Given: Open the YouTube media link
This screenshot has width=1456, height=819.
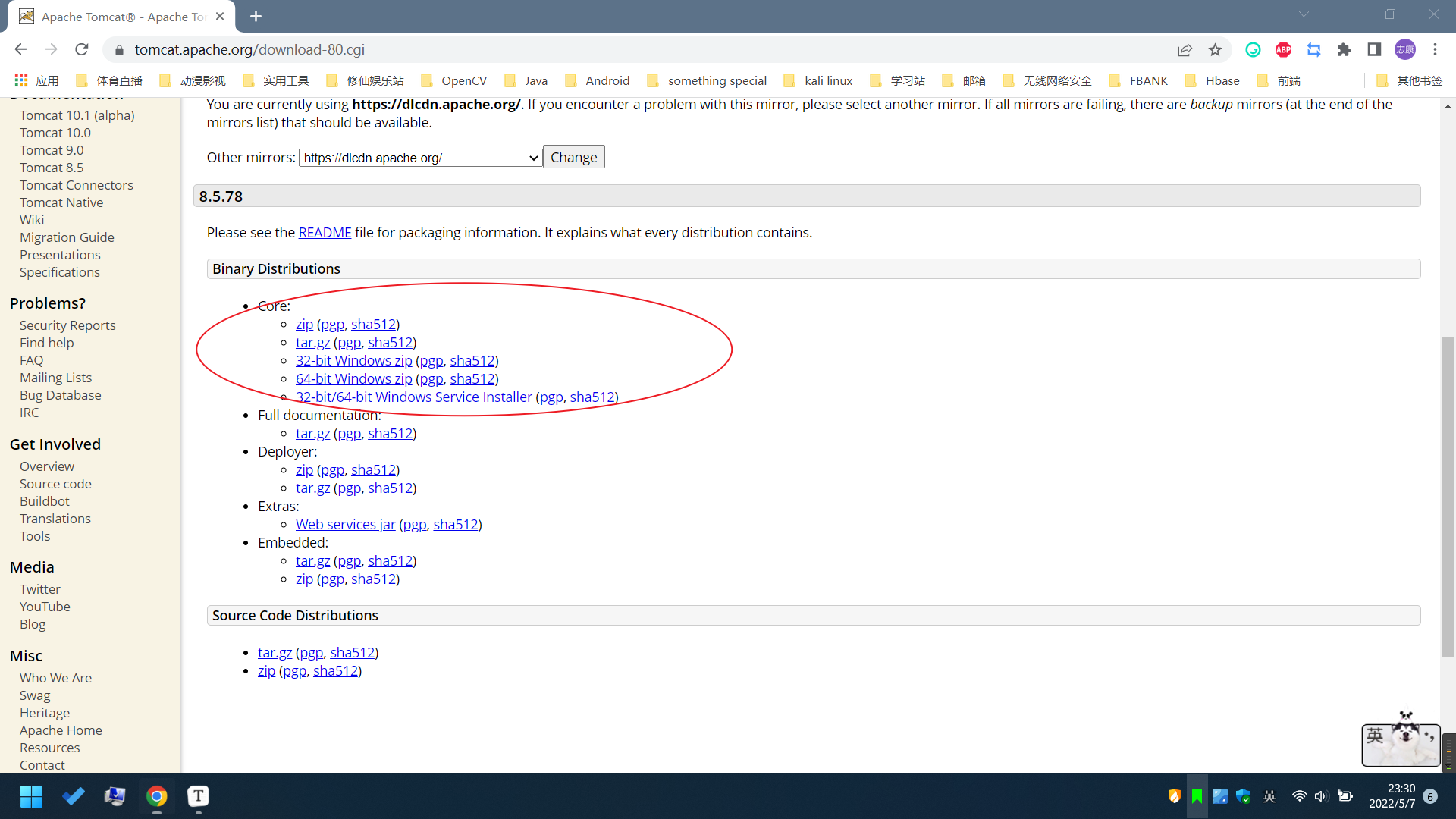Looking at the screenshot, I should coord(45,607).
